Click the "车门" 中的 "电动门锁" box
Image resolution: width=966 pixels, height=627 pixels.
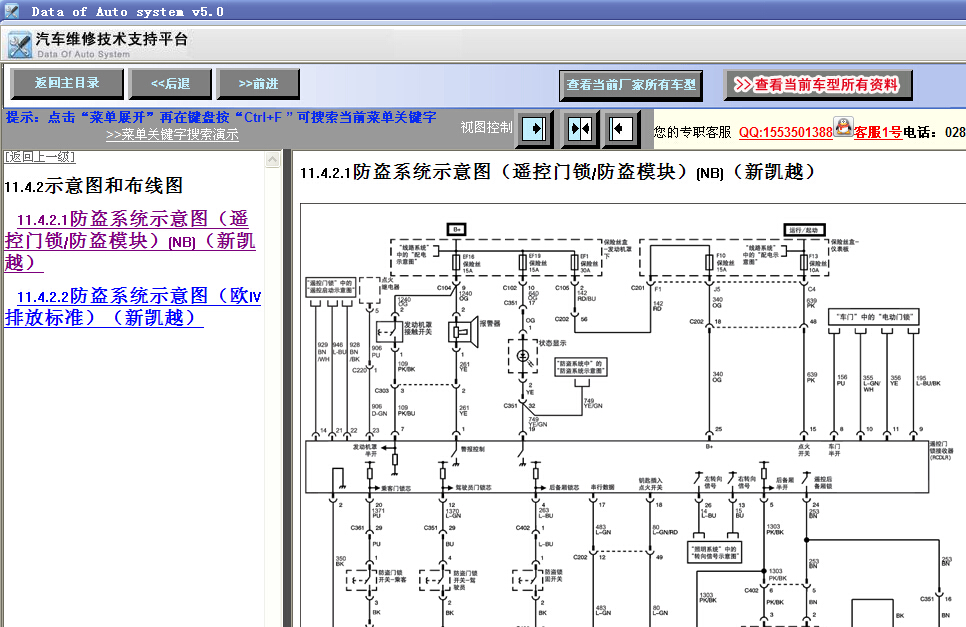click(874, 317)
